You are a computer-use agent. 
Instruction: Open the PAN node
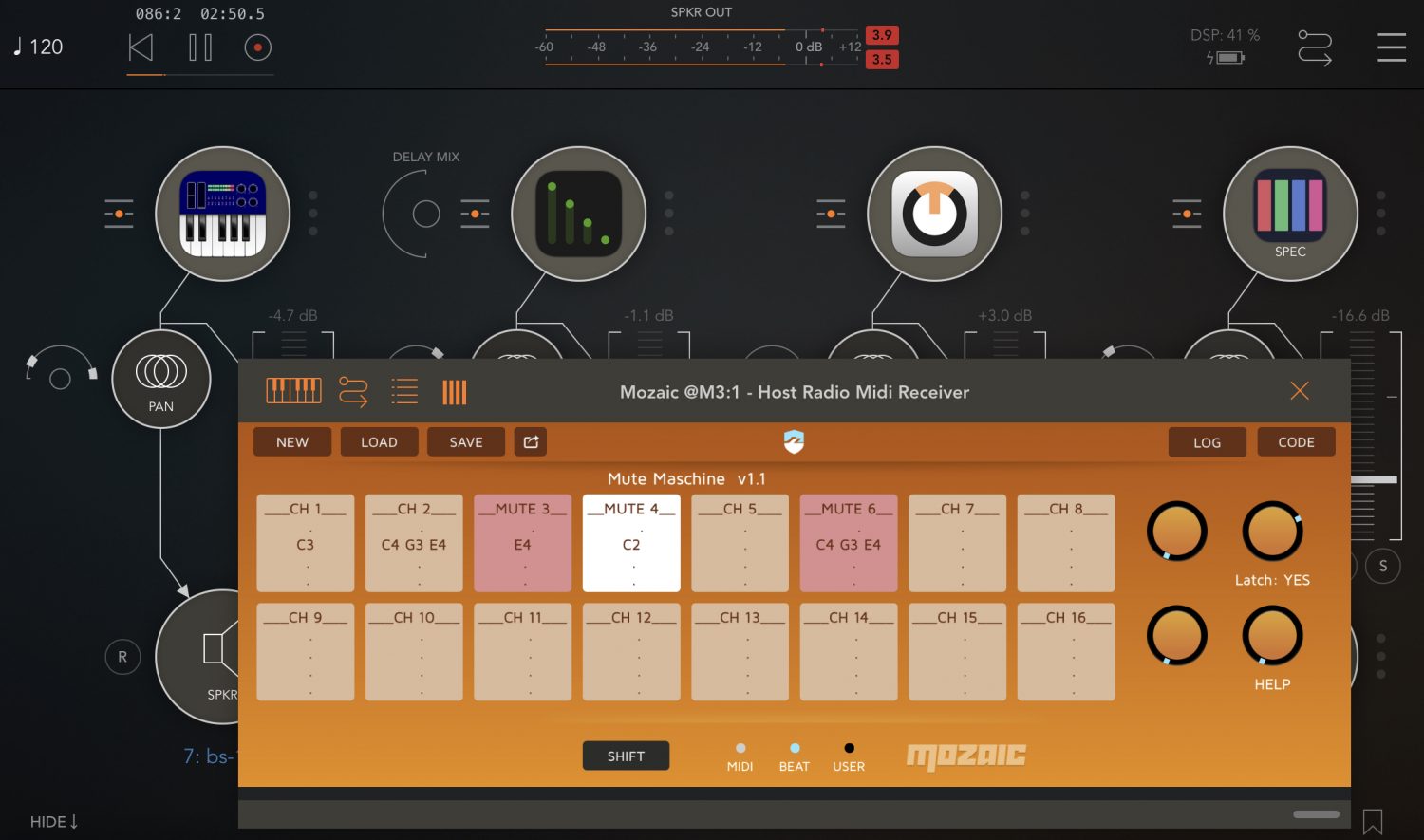pyautogui.click(x=160, y=379)
